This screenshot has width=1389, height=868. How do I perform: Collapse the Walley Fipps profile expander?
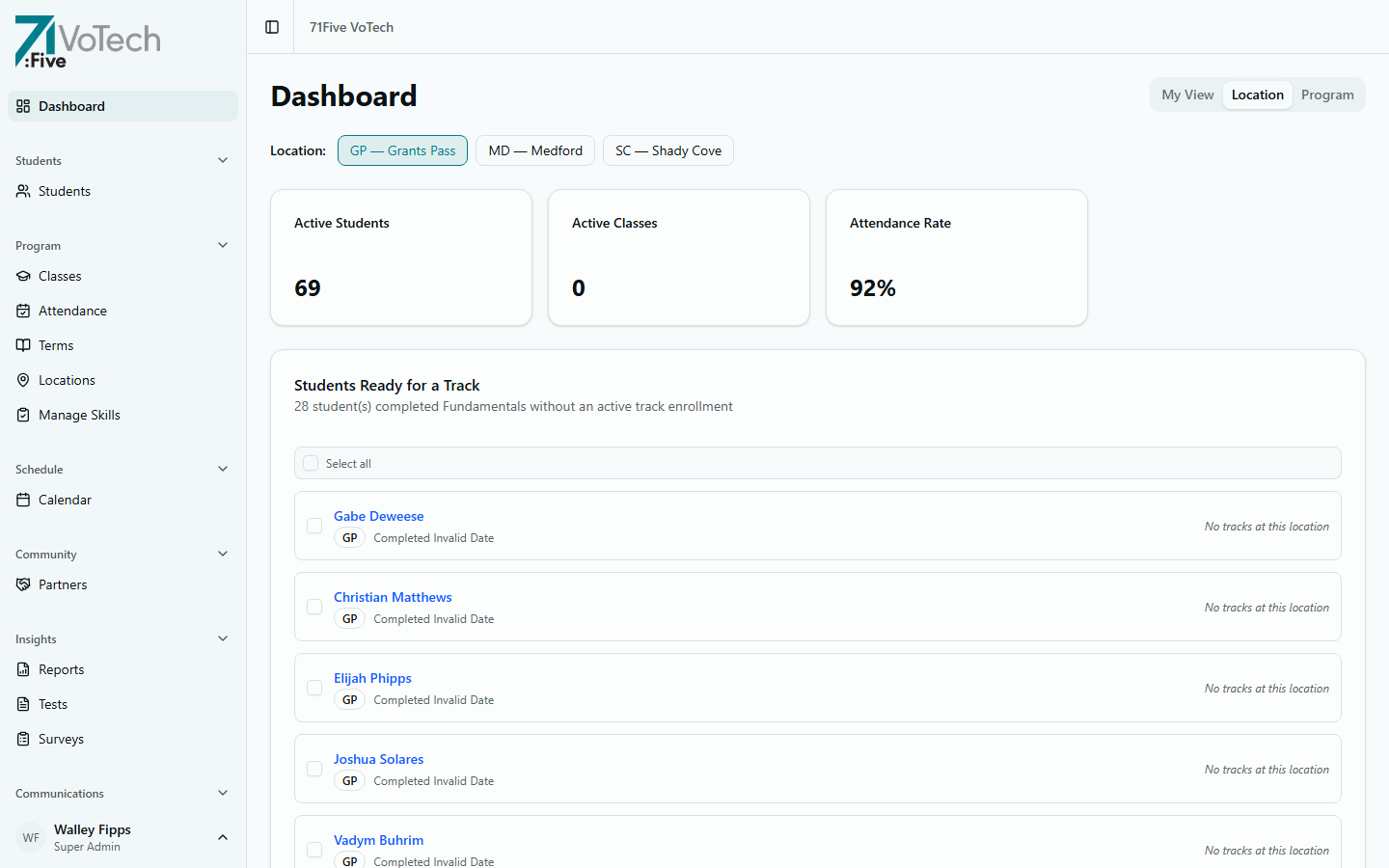223,837
